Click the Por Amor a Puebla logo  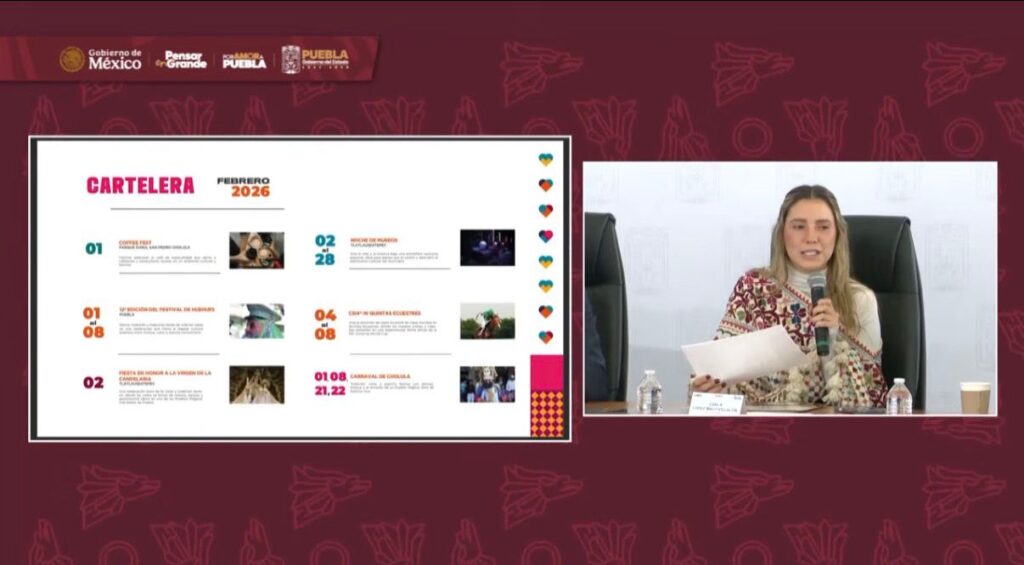(x=244, y=59)
